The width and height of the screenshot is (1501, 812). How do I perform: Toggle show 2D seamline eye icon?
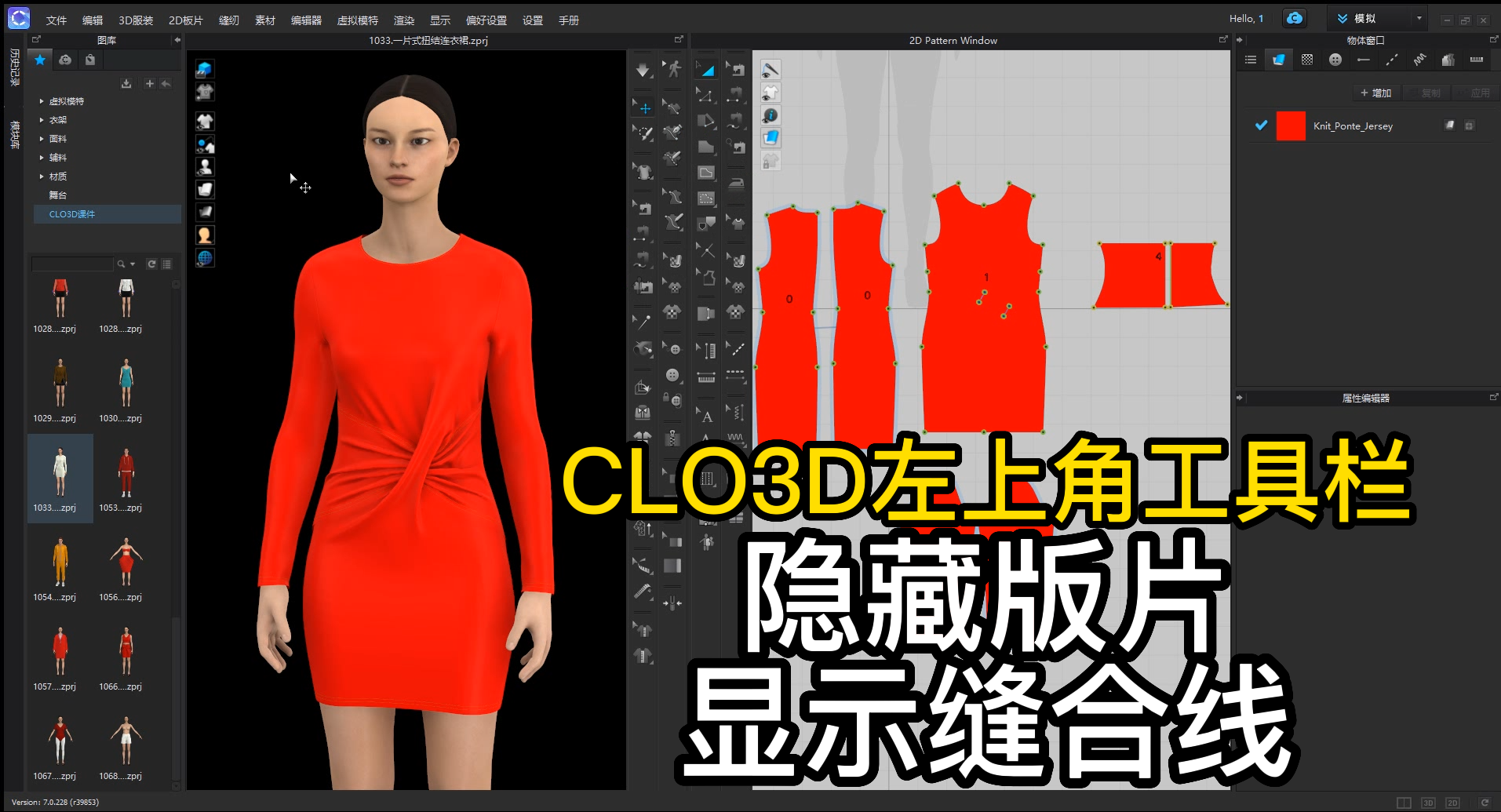click(x=771, y=71)
